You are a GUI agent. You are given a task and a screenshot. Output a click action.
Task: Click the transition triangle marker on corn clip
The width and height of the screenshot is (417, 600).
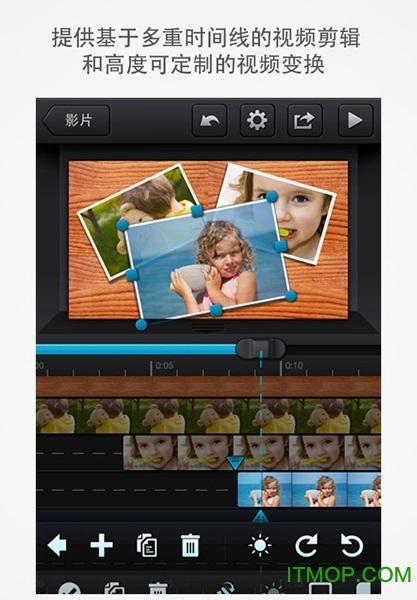coord(236,463)
